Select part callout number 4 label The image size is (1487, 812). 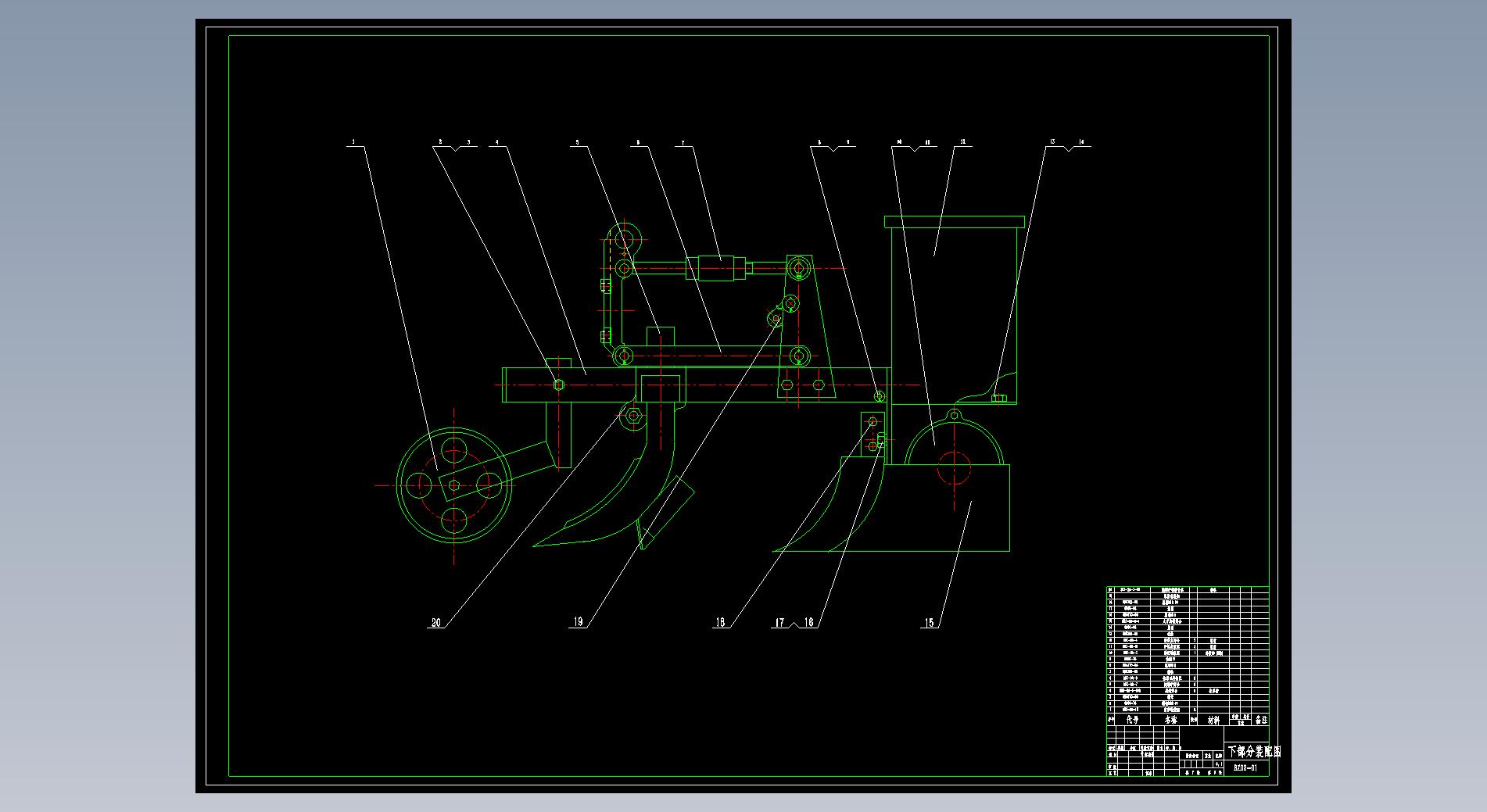click(497, 142)
